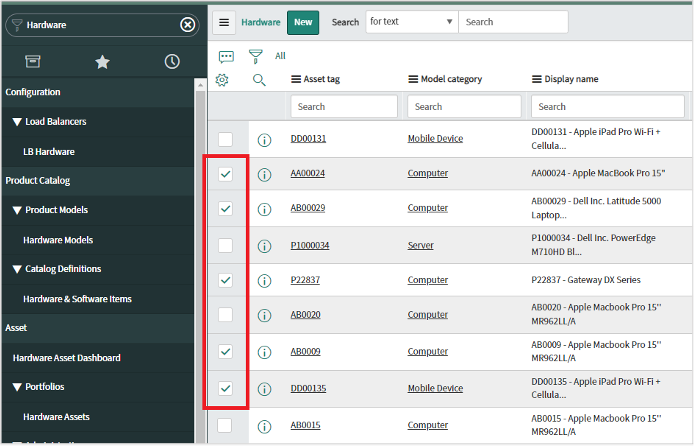This screenshot has height=446, width=694.
Task: Preview record info icon for DD00135
Action: [264, 389]
